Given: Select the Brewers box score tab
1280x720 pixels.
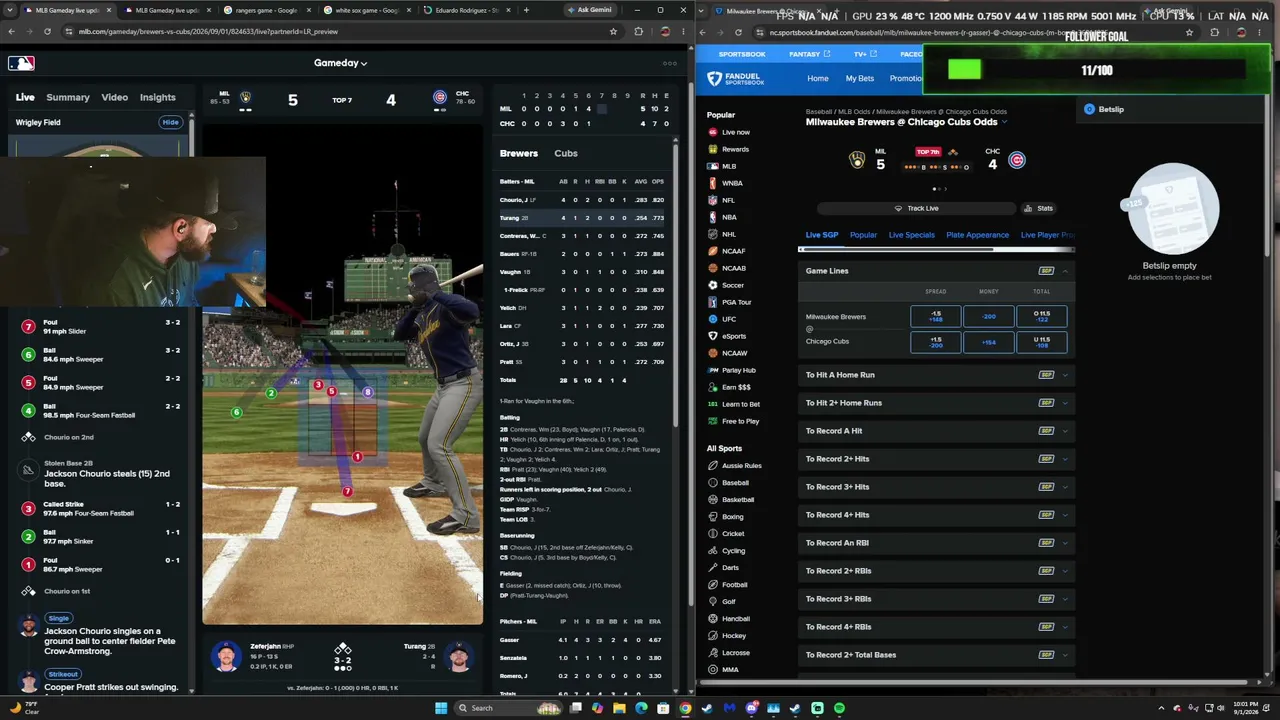Looking at the screenshot, I should (x=519, y=153).
